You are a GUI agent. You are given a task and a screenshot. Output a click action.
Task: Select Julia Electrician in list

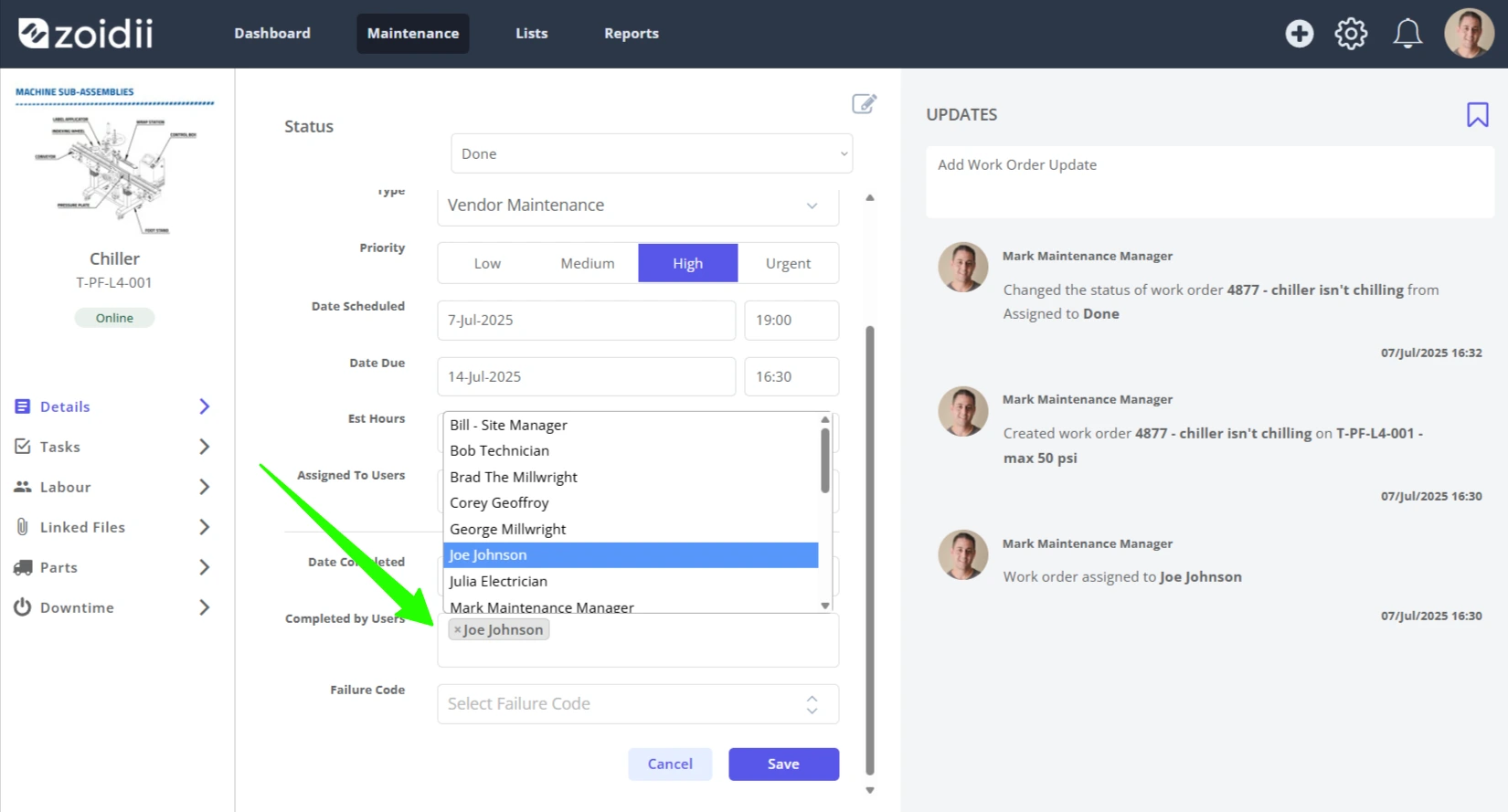631,581
